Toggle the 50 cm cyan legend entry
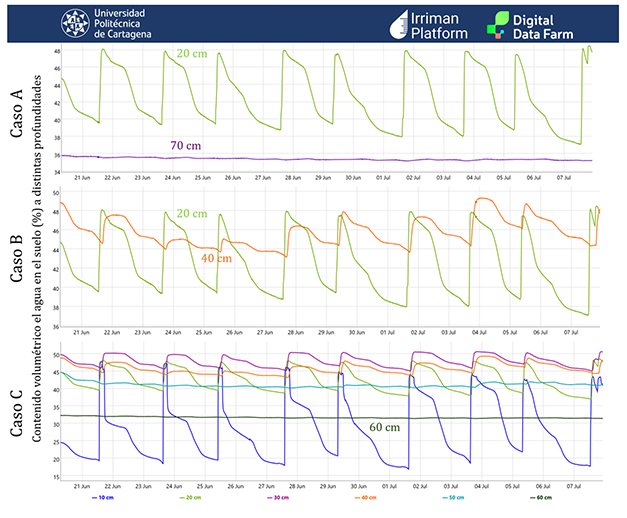Viewport: 627px width, 518px height. [x=450, y=497]
